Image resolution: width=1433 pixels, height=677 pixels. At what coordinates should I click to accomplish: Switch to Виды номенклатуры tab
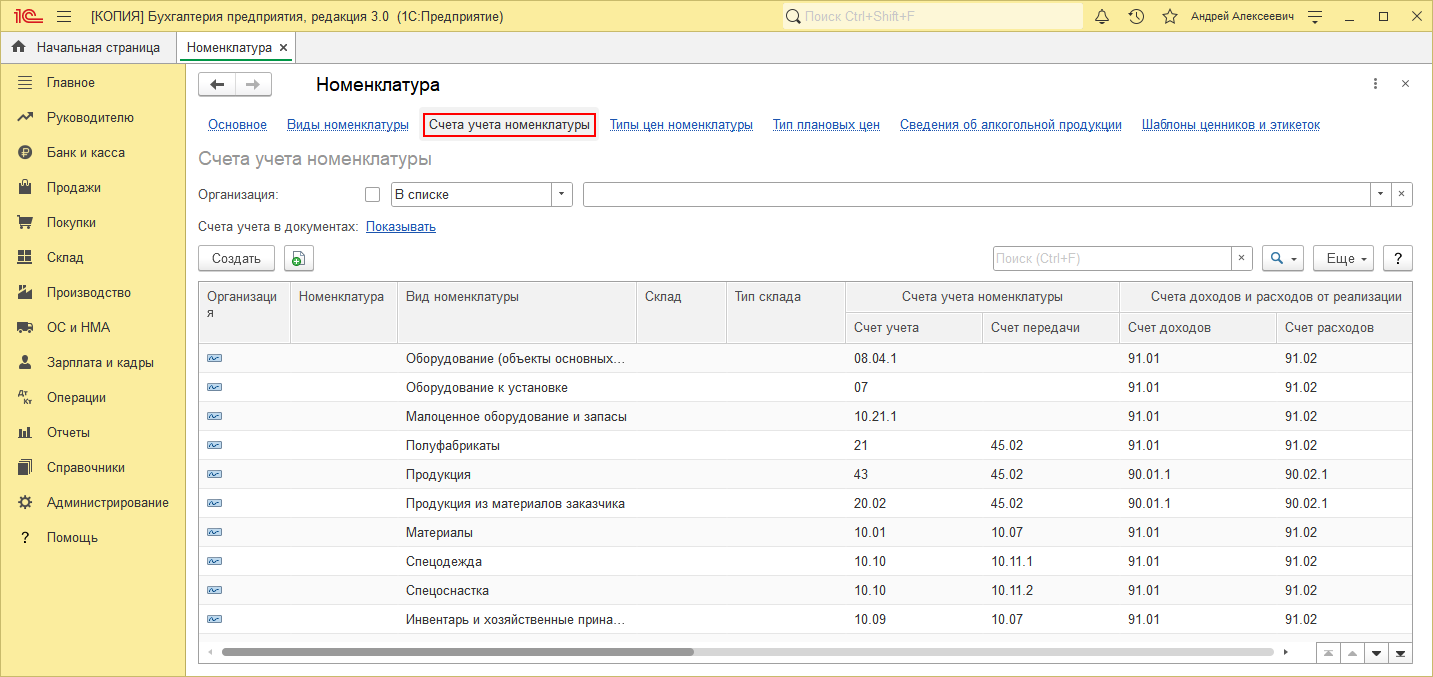point(347,125)
